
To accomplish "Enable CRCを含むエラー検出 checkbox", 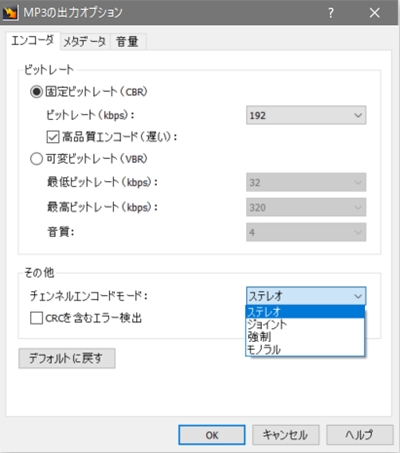I will (x=36, y=318).
